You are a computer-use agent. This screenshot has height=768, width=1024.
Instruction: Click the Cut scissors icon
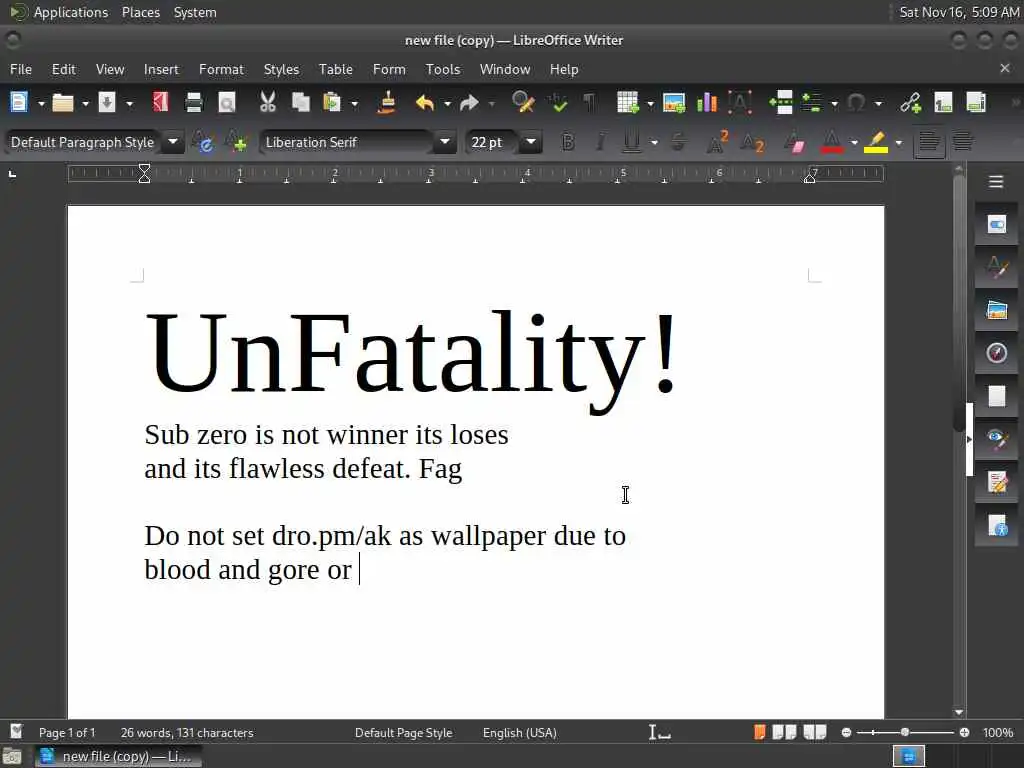(268, 103)
